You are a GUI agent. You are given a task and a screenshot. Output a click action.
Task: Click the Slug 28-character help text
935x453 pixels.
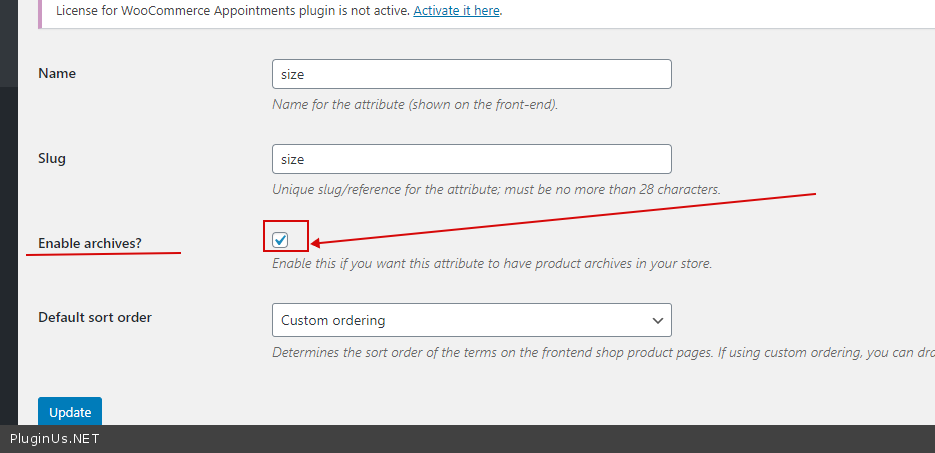tap(496, 189)
